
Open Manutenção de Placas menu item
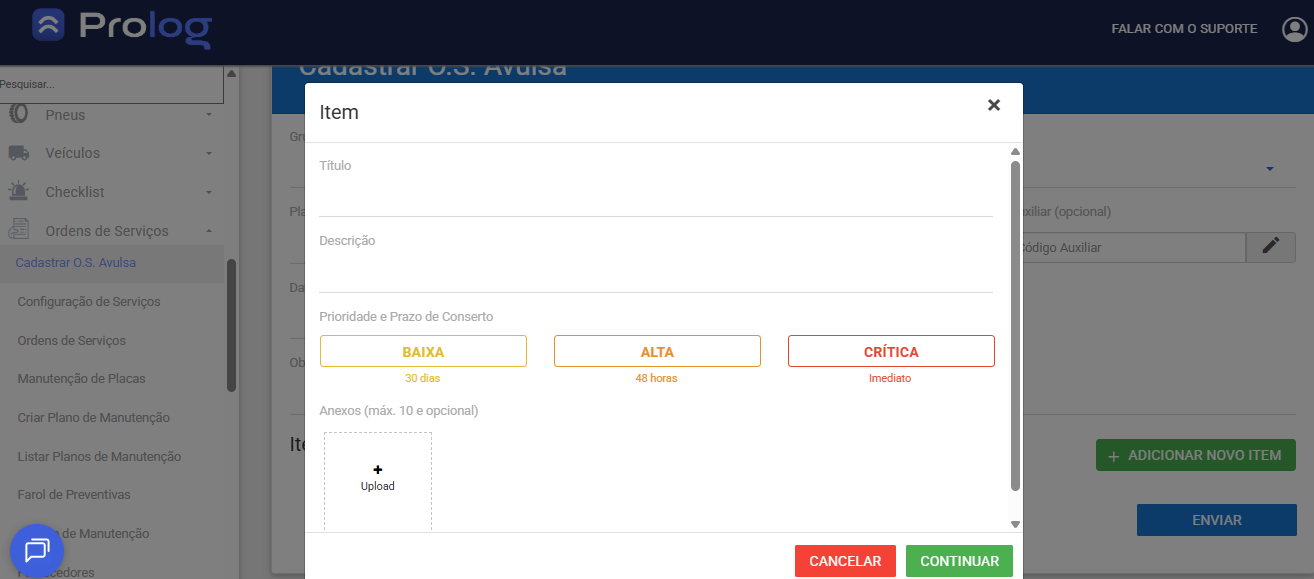click(x=81, y=378)
